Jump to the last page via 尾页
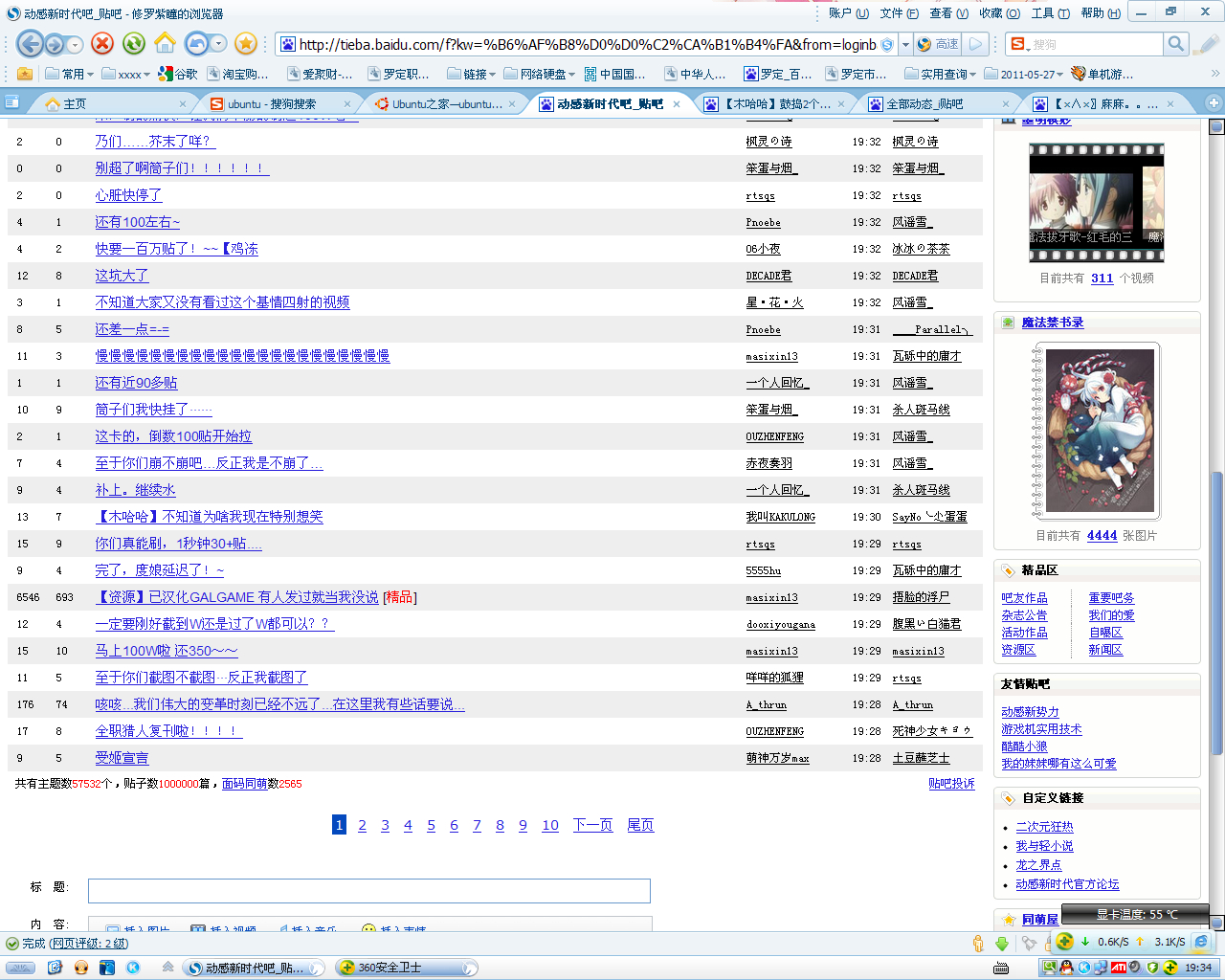 tap(640, 825)
